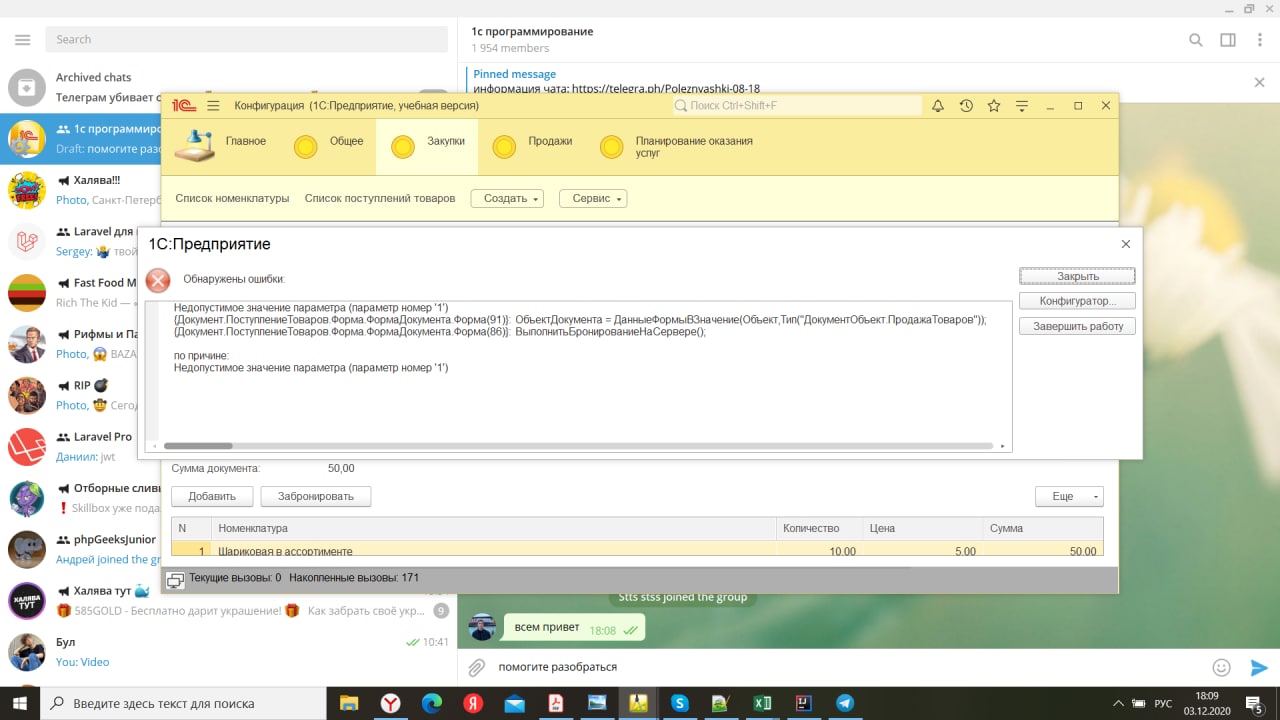Screen dimensions: 1280x720
Task: Open the phpGeeksJunior group chat
Action: coord(80,550)
